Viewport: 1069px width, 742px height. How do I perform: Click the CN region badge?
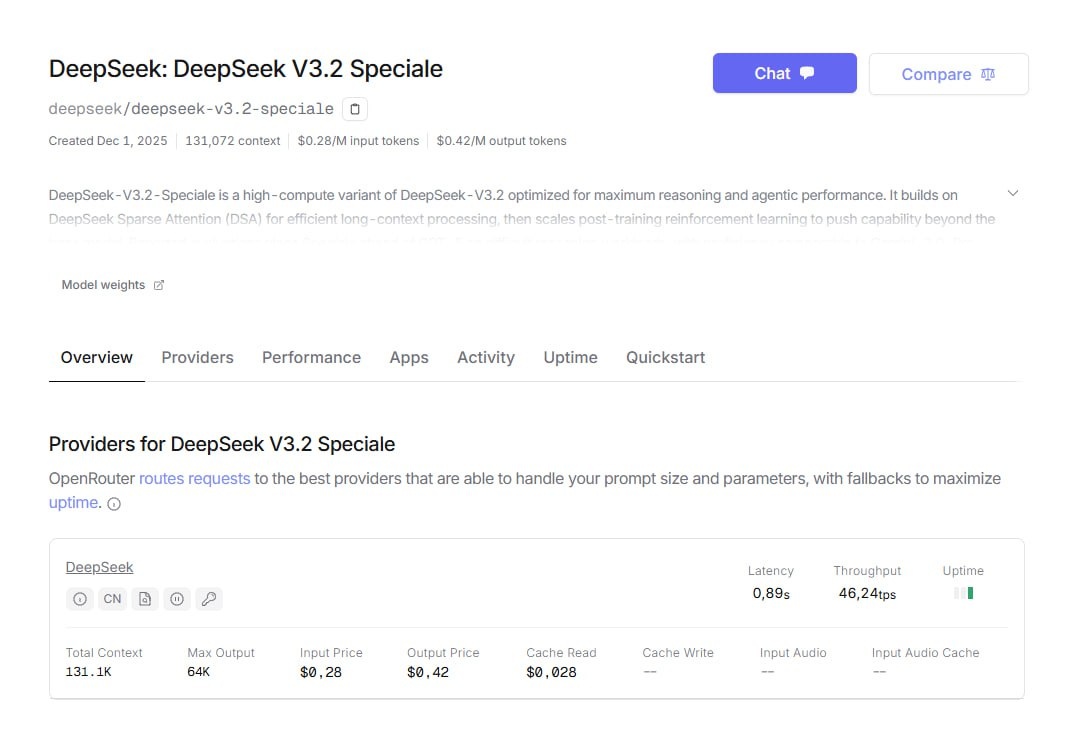click(112, 599)
